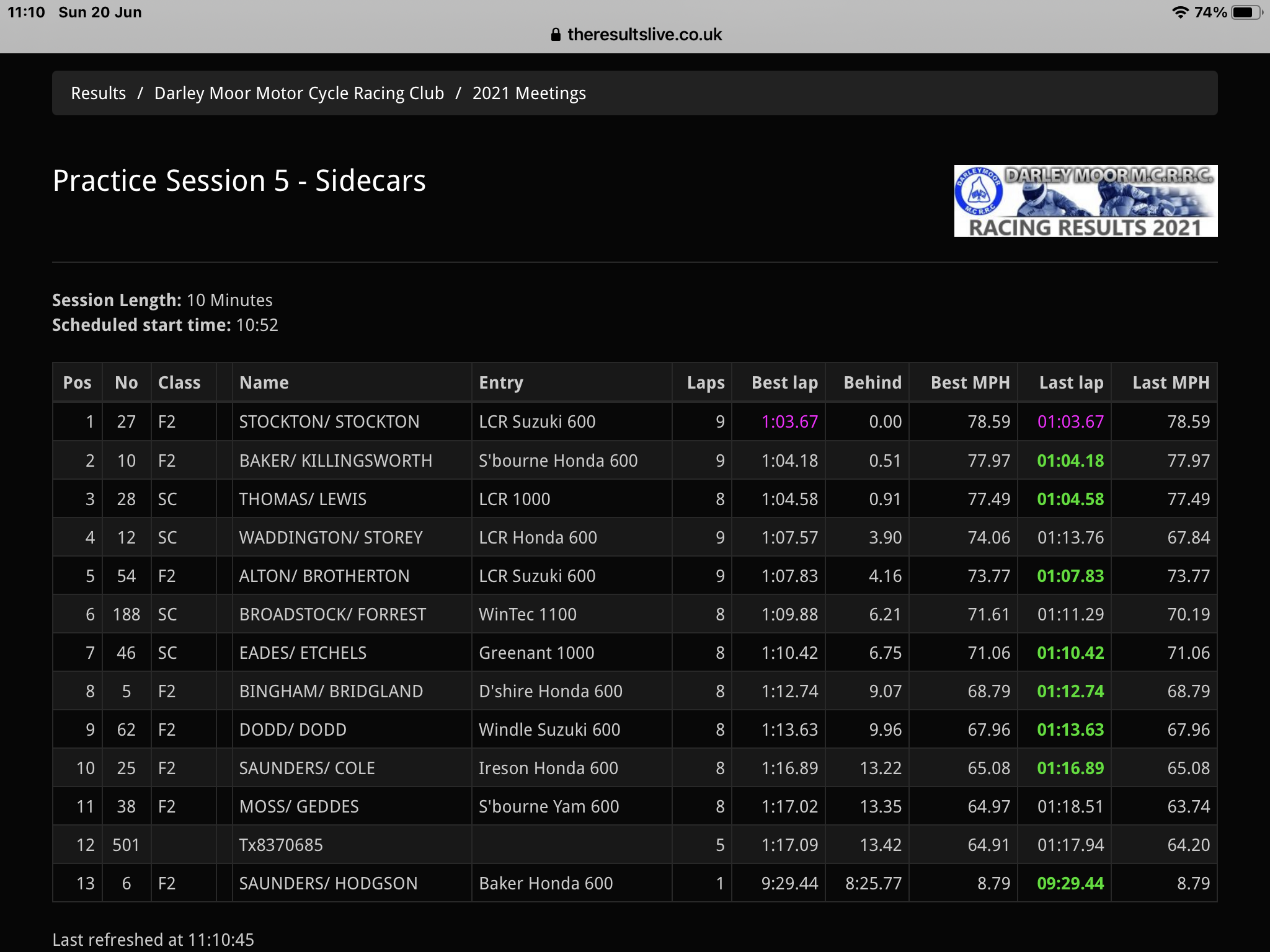Click last MPH value 70.19
The image size is (1270, 952).
[x=1188, y=614]
